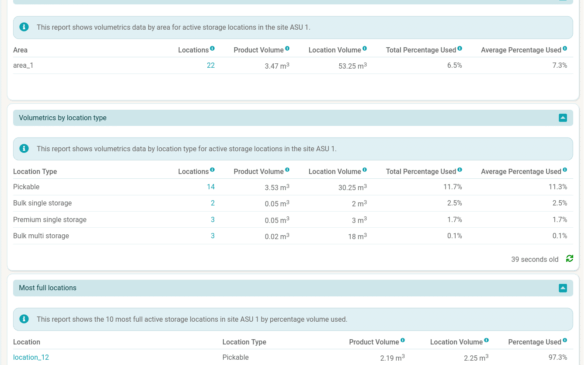Click the info icon in the location type banner
The width and height of the screenshot is (585, 365).
[24, 149]
